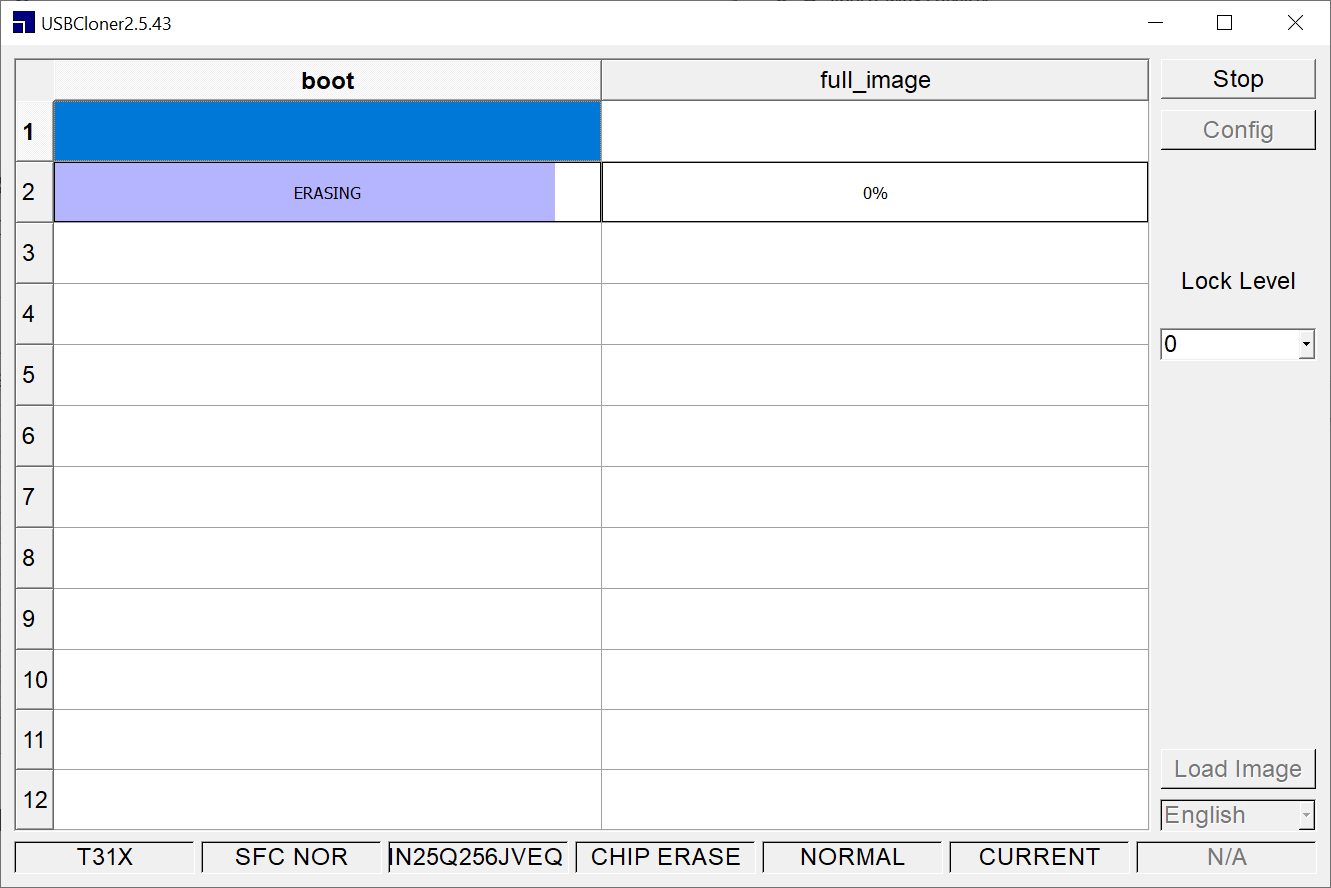Screen dimensions: 1331x888
Task: Select row header 1
Action: (35, 131)
